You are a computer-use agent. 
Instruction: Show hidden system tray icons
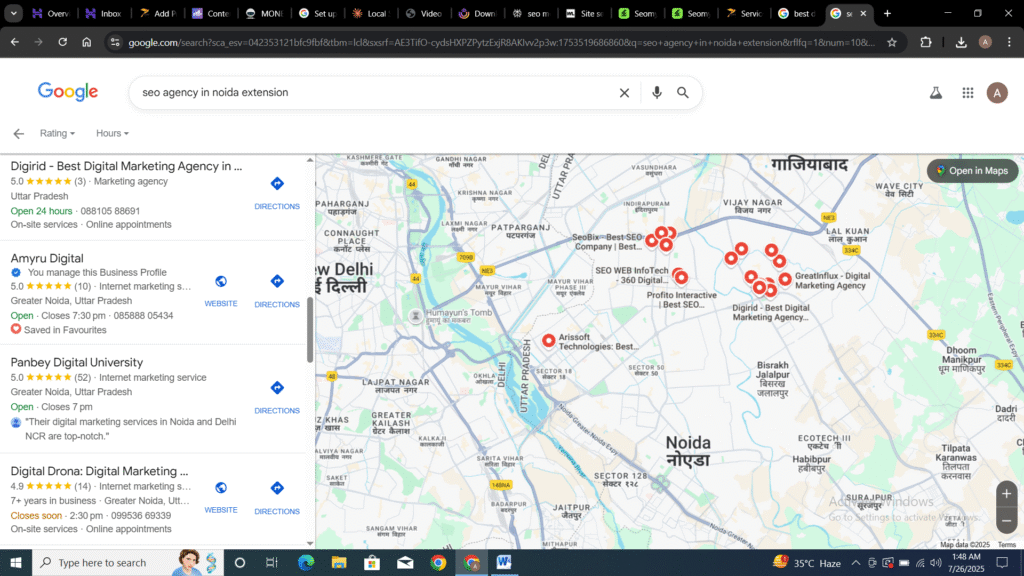click(856, 562)
